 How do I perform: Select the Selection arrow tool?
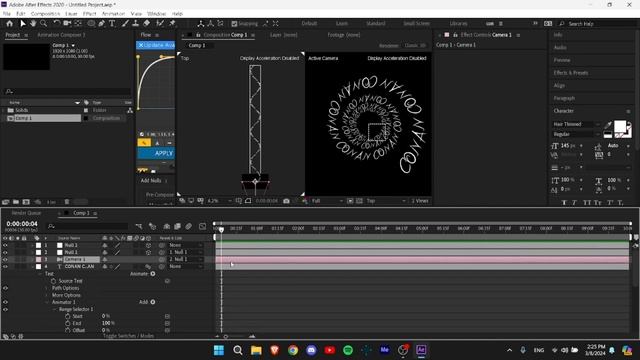click(23, 24)
